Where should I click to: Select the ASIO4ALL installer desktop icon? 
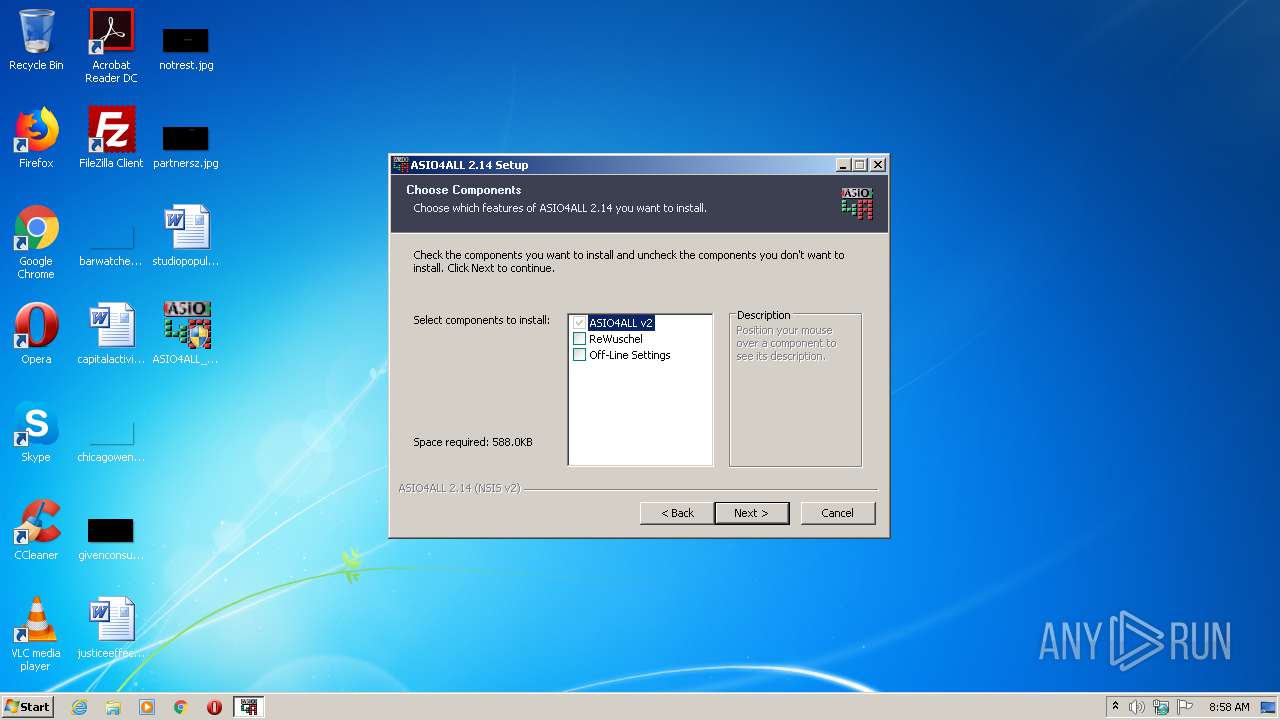[x=186, y=334]
